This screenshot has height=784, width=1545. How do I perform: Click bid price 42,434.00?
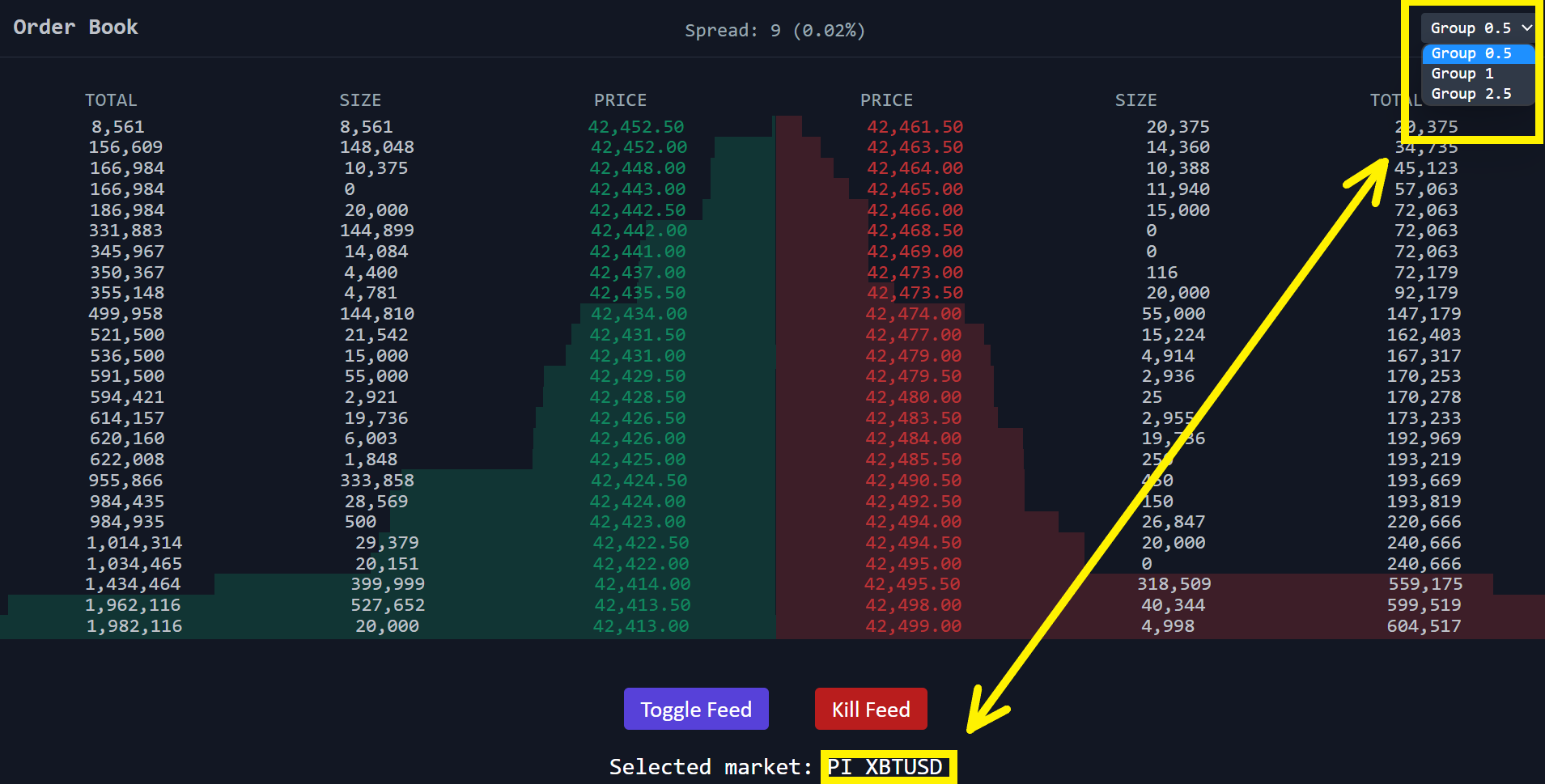click(639, 314)
